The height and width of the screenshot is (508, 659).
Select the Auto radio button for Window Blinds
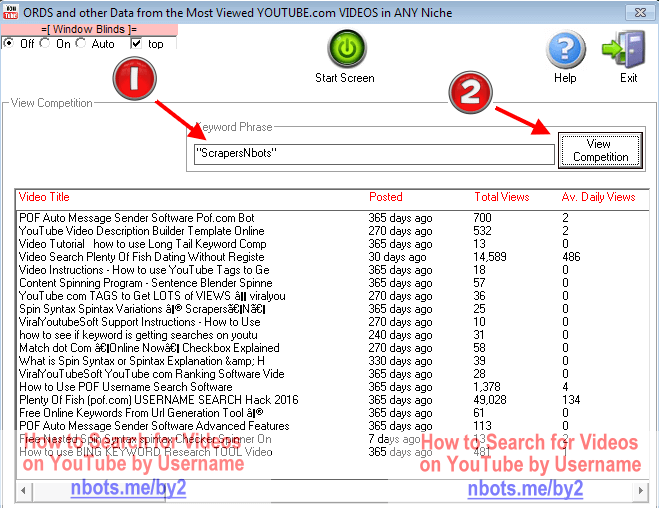tap(81, 43)
